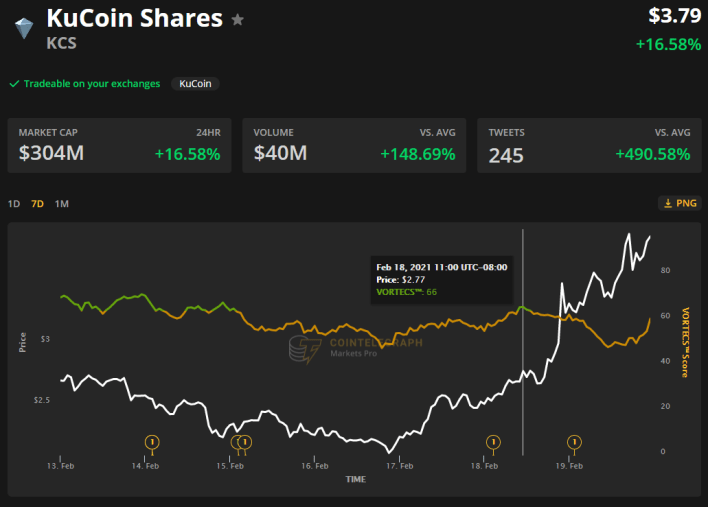
Task: Open the news marker near 14 Feb
Action: [x=152, y=442]
